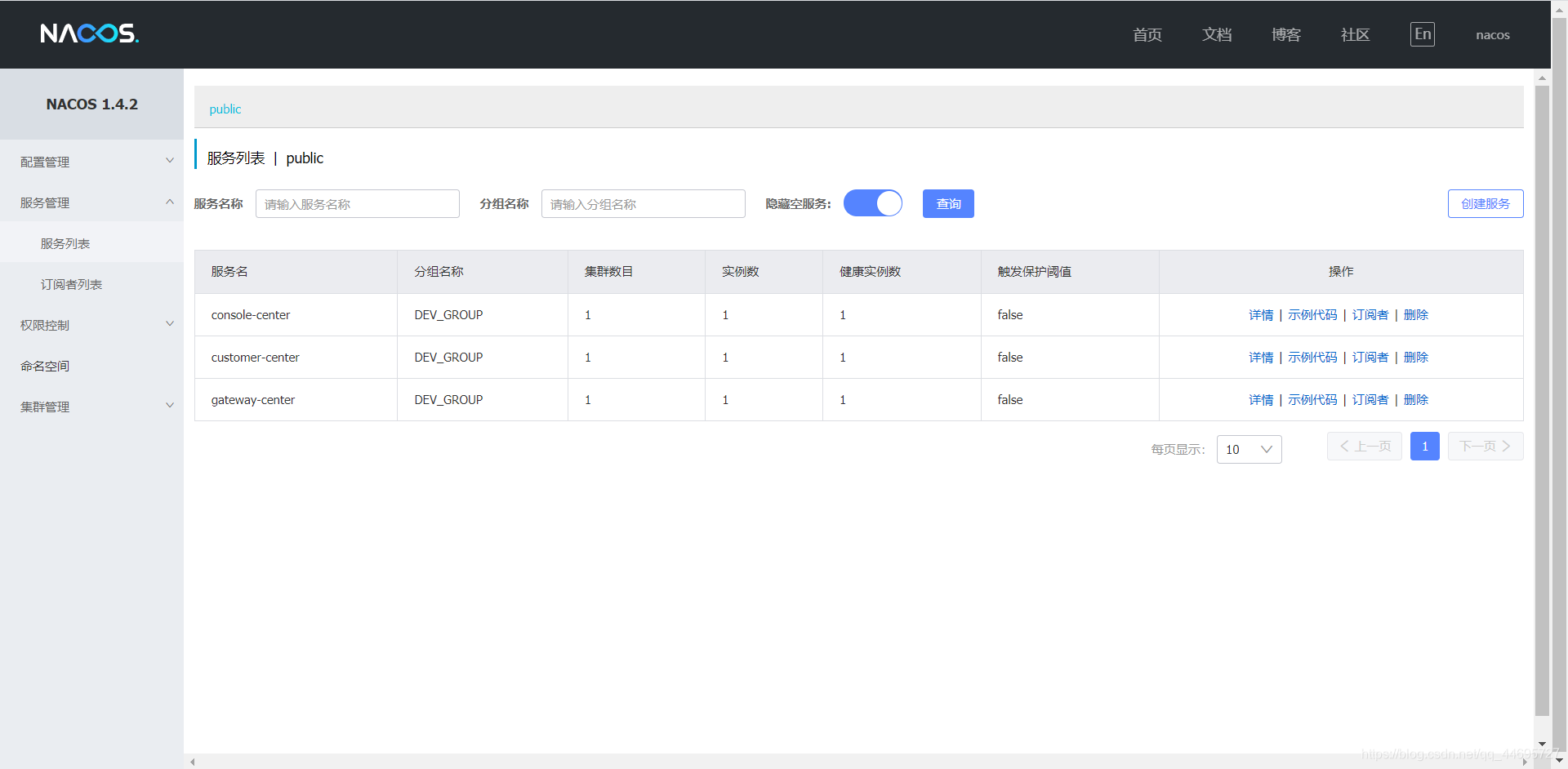Click 删除 for console-center
Image resolution: width=1568 pixels, height=769 pixels.
click(x=1416, y=315)
